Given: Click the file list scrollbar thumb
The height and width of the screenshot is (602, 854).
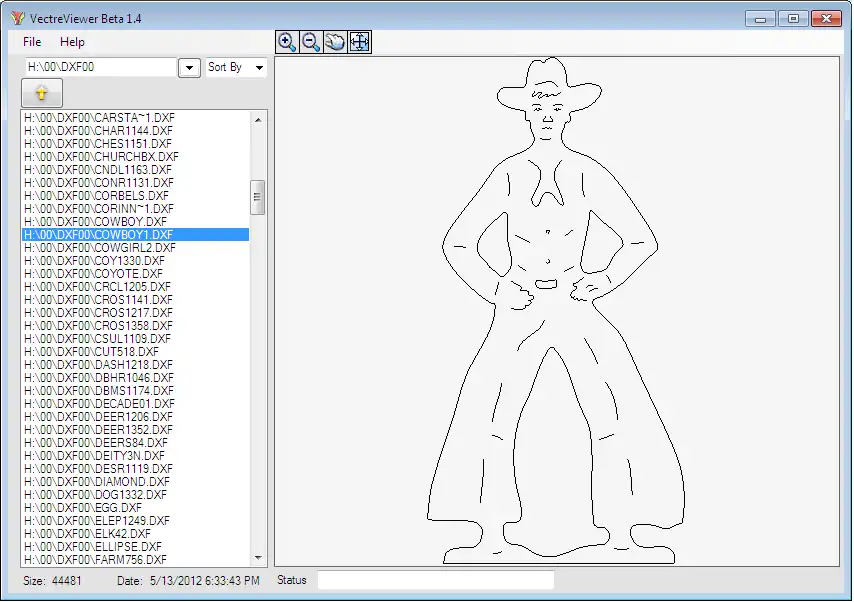Looking at the screenshot, I should (x=258, y=197).
